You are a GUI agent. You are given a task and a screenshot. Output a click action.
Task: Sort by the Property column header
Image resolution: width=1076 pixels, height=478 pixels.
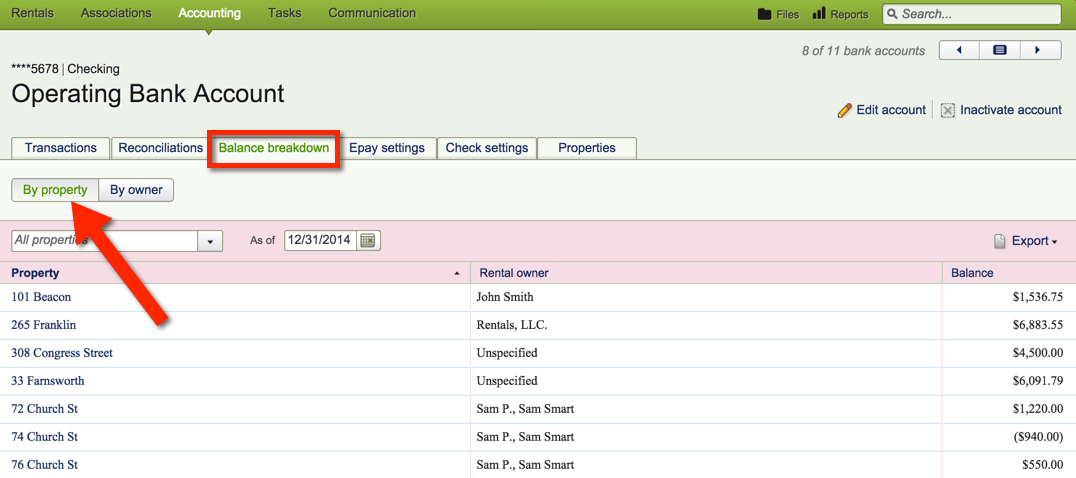click(x=36, y=273)
